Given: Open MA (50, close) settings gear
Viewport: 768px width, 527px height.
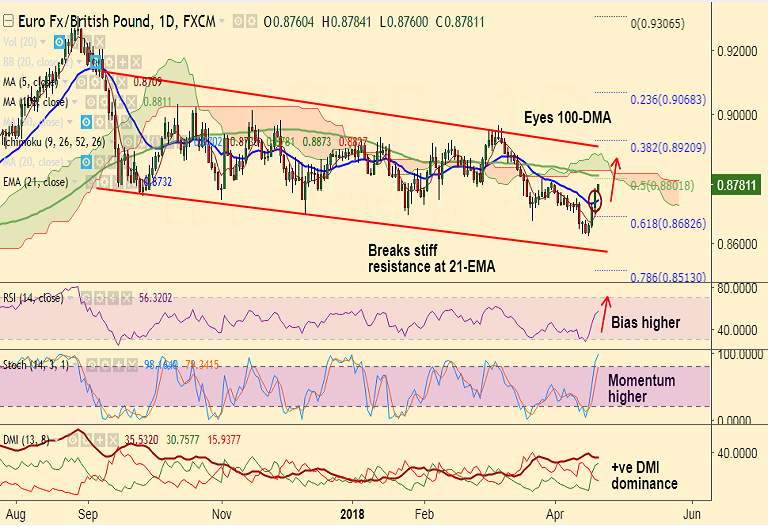Looking at the screenshot, I should [100, 122].
